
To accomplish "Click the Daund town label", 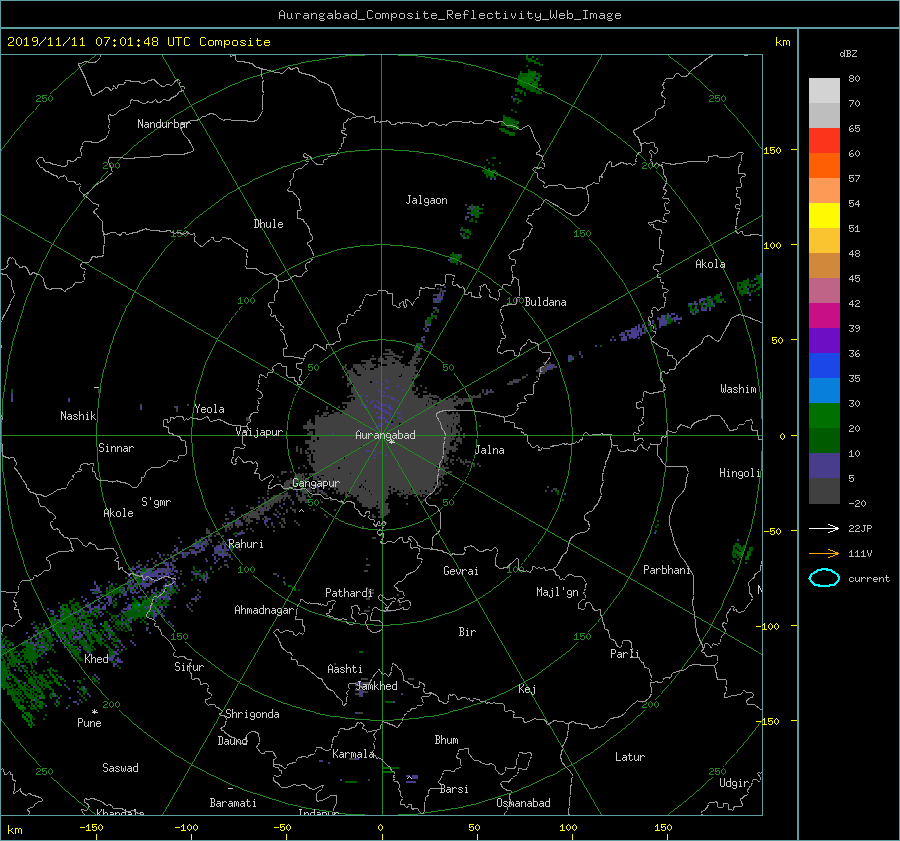I will click(232, 741).
